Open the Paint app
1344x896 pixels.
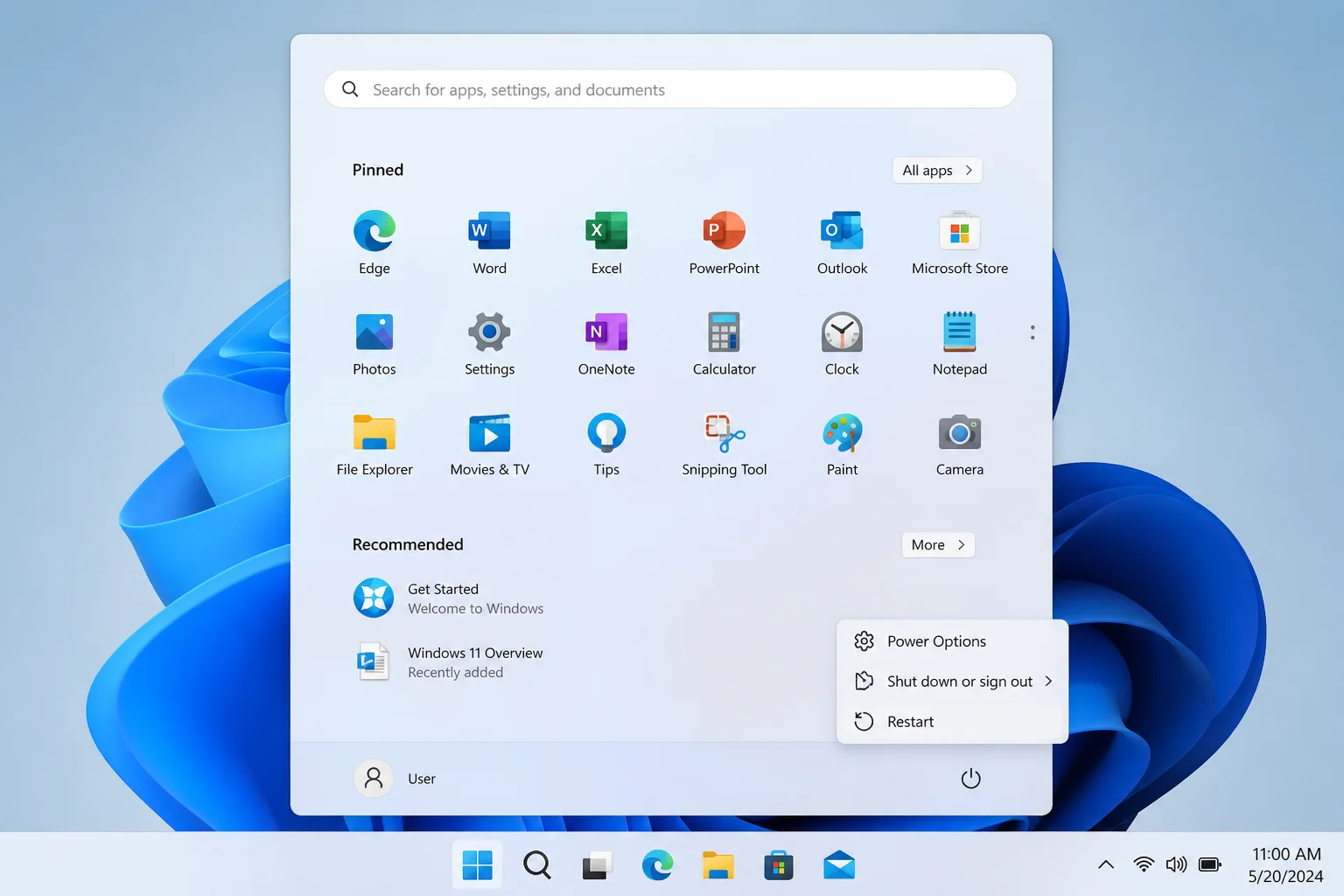coord(842,444)
